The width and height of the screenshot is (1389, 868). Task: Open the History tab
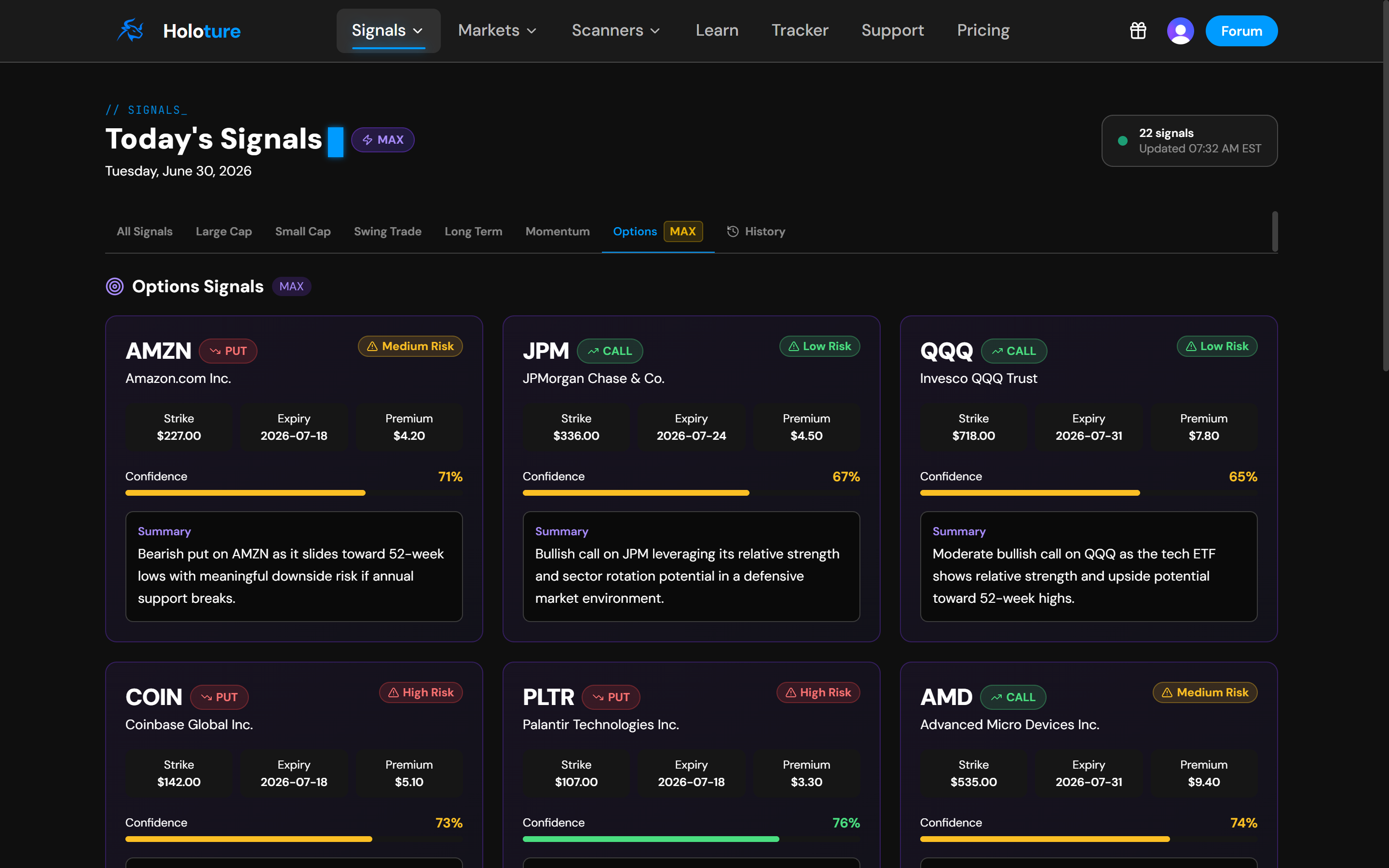756,231
